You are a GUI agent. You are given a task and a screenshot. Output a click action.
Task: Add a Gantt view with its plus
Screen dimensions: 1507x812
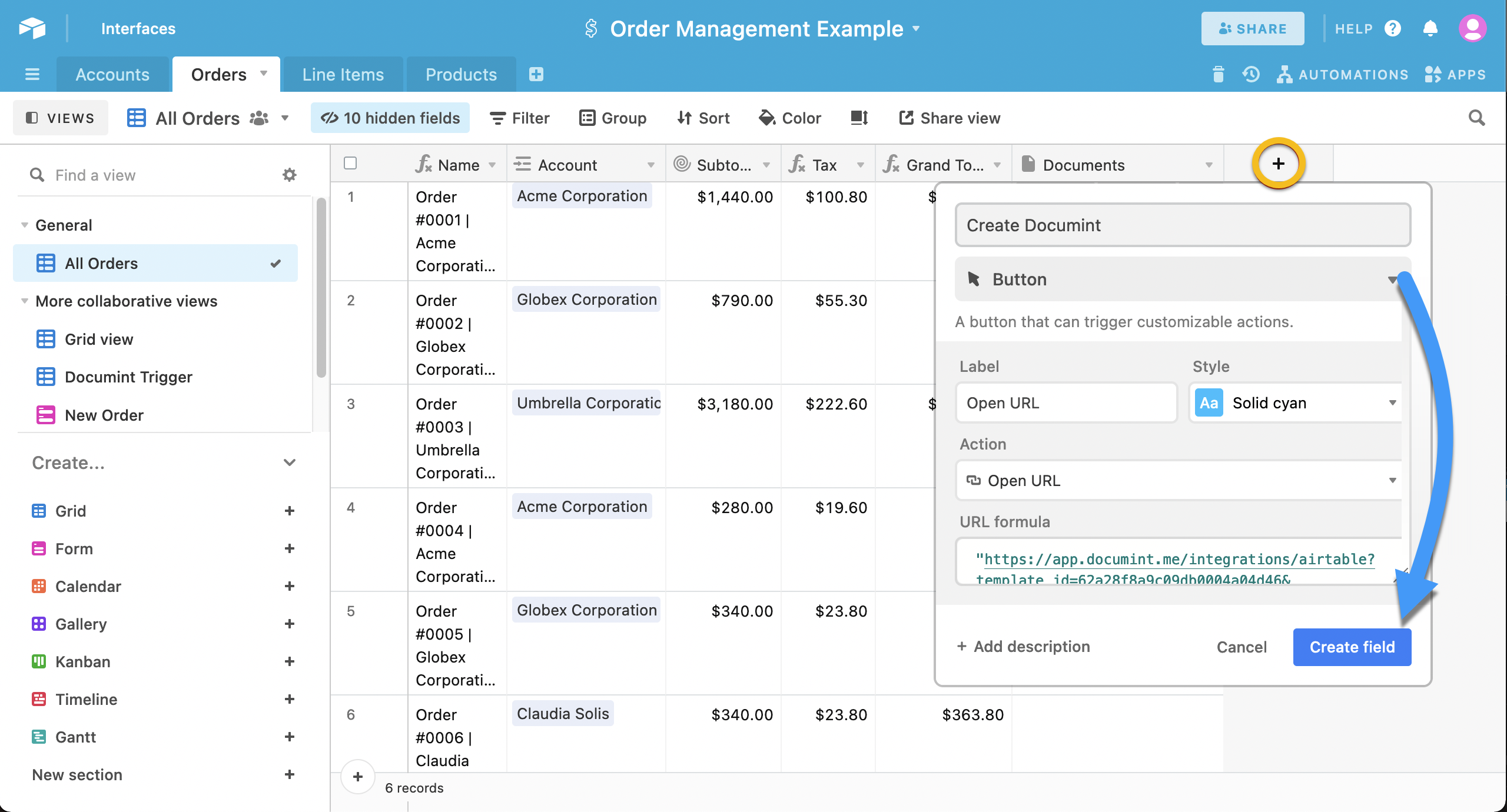click(289, 737)
